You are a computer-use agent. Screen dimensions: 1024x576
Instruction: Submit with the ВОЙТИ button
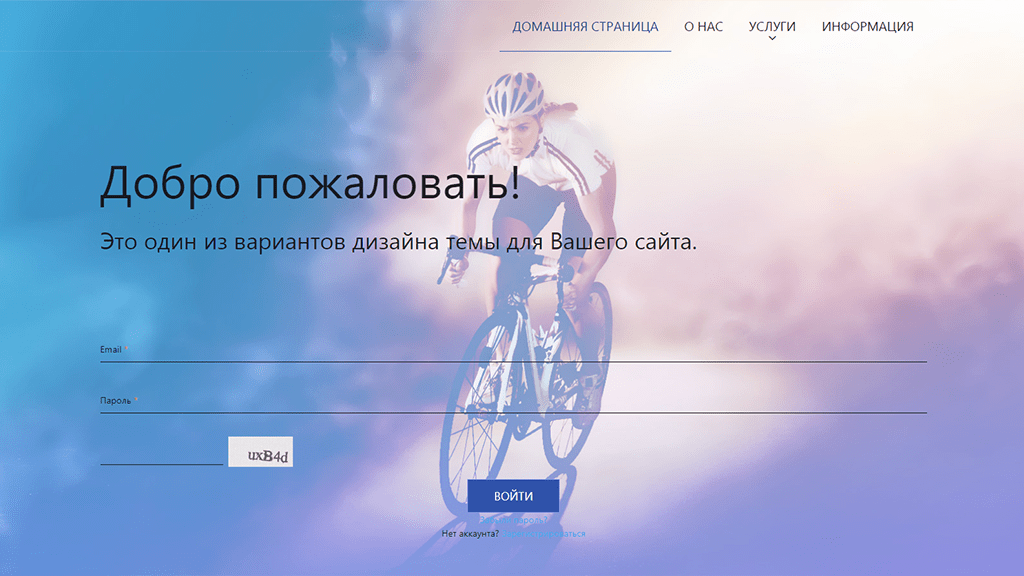pyautogui.click(x=513, y=496)
